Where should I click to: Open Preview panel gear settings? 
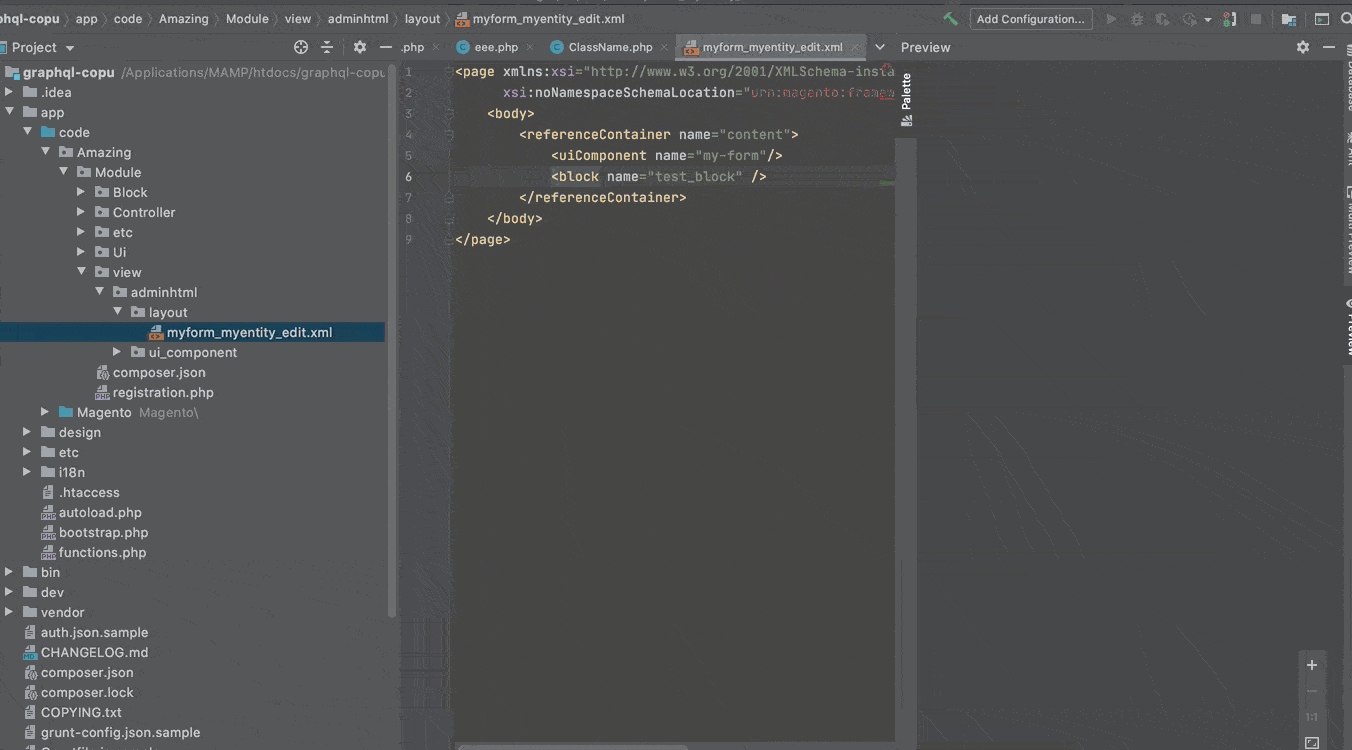click(1302, 47)
